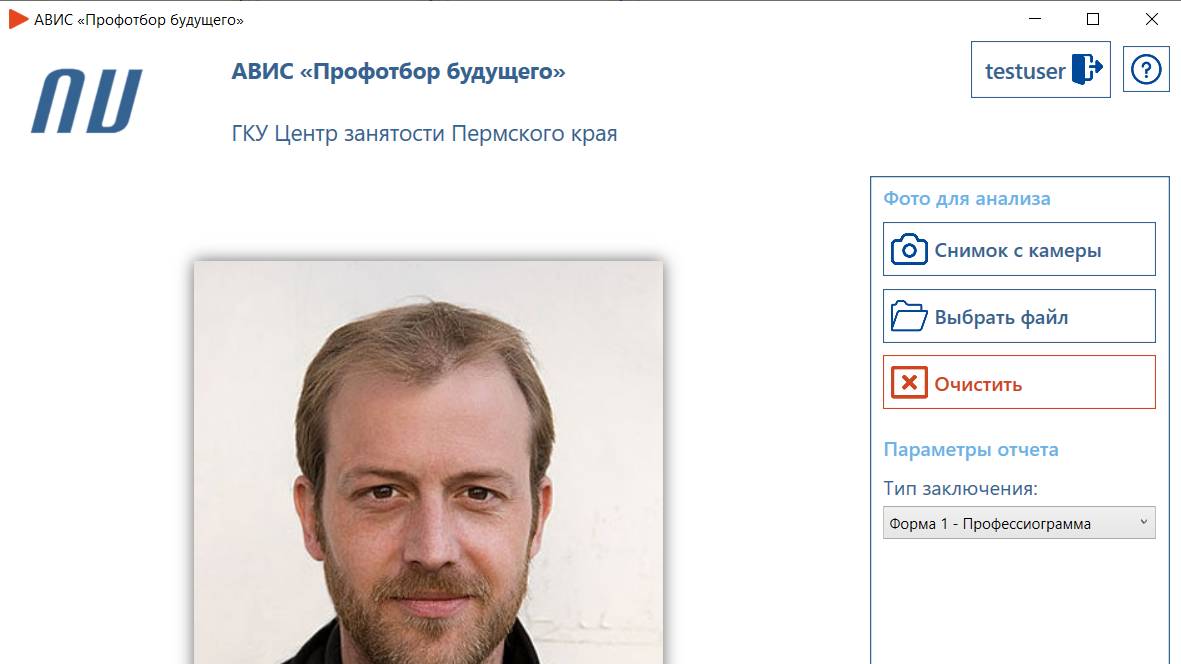This screenshot has height=664, width=1181.
Task: Click the «АВИС «Профотбор будущего»» page heading
Action: coord(398,72)
